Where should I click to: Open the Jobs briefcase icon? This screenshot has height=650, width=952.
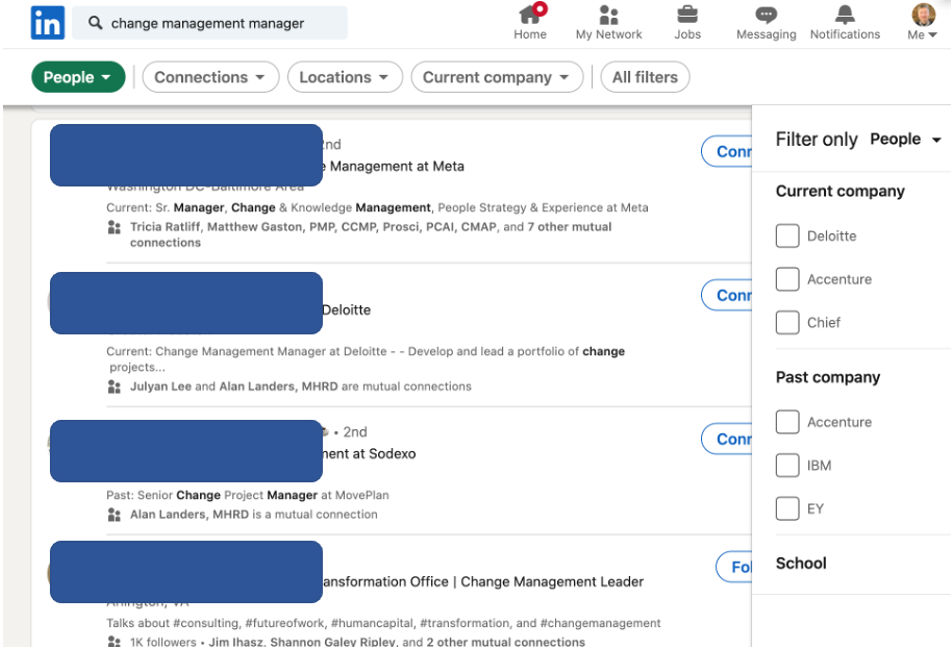point(687,15)
